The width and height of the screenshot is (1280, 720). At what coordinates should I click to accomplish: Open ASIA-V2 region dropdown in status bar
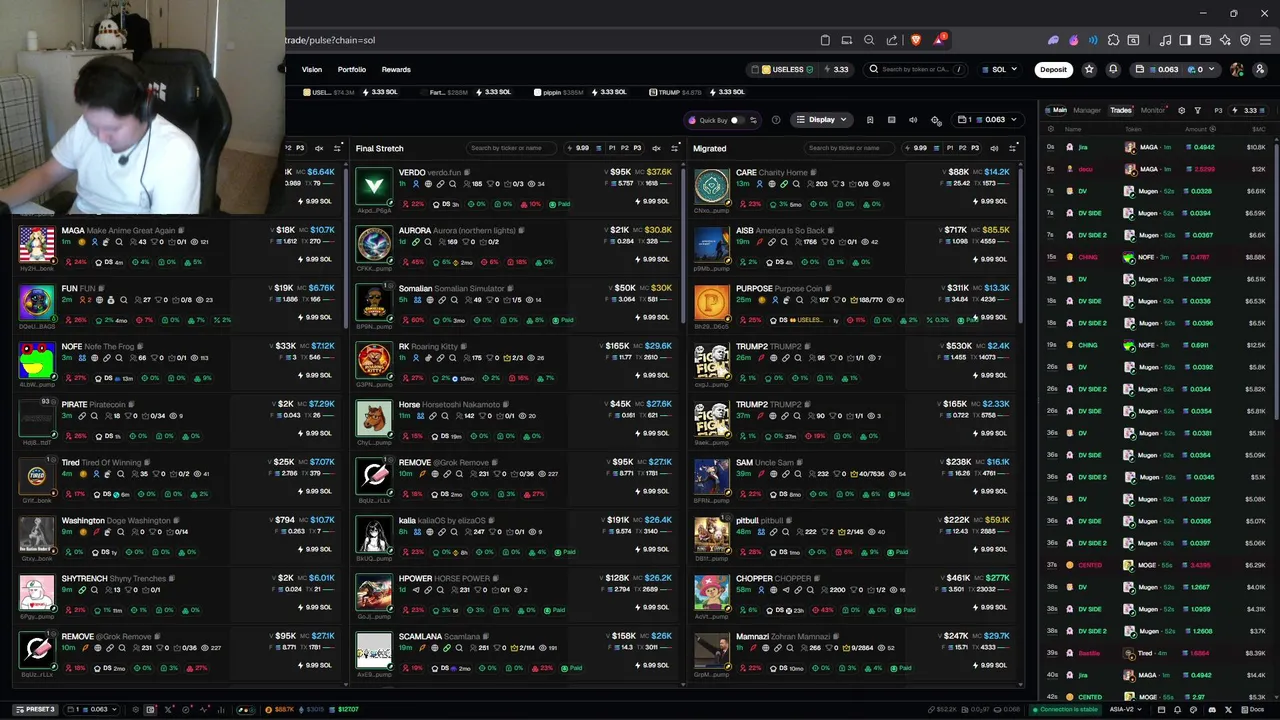tap(1125, 709)
